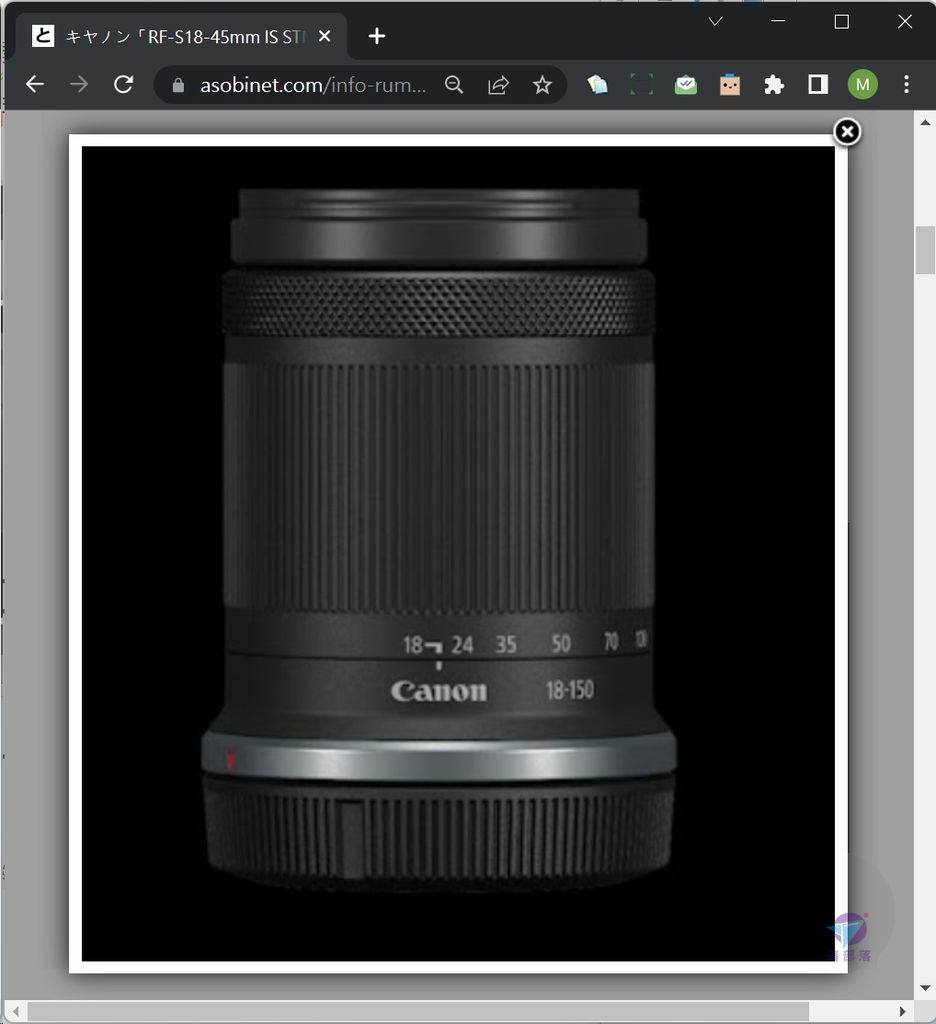Click the horizontal scrollbar thumb
Image resolution: width=936 pixels, height=1024 pixels.
[x=418, y=1012]
